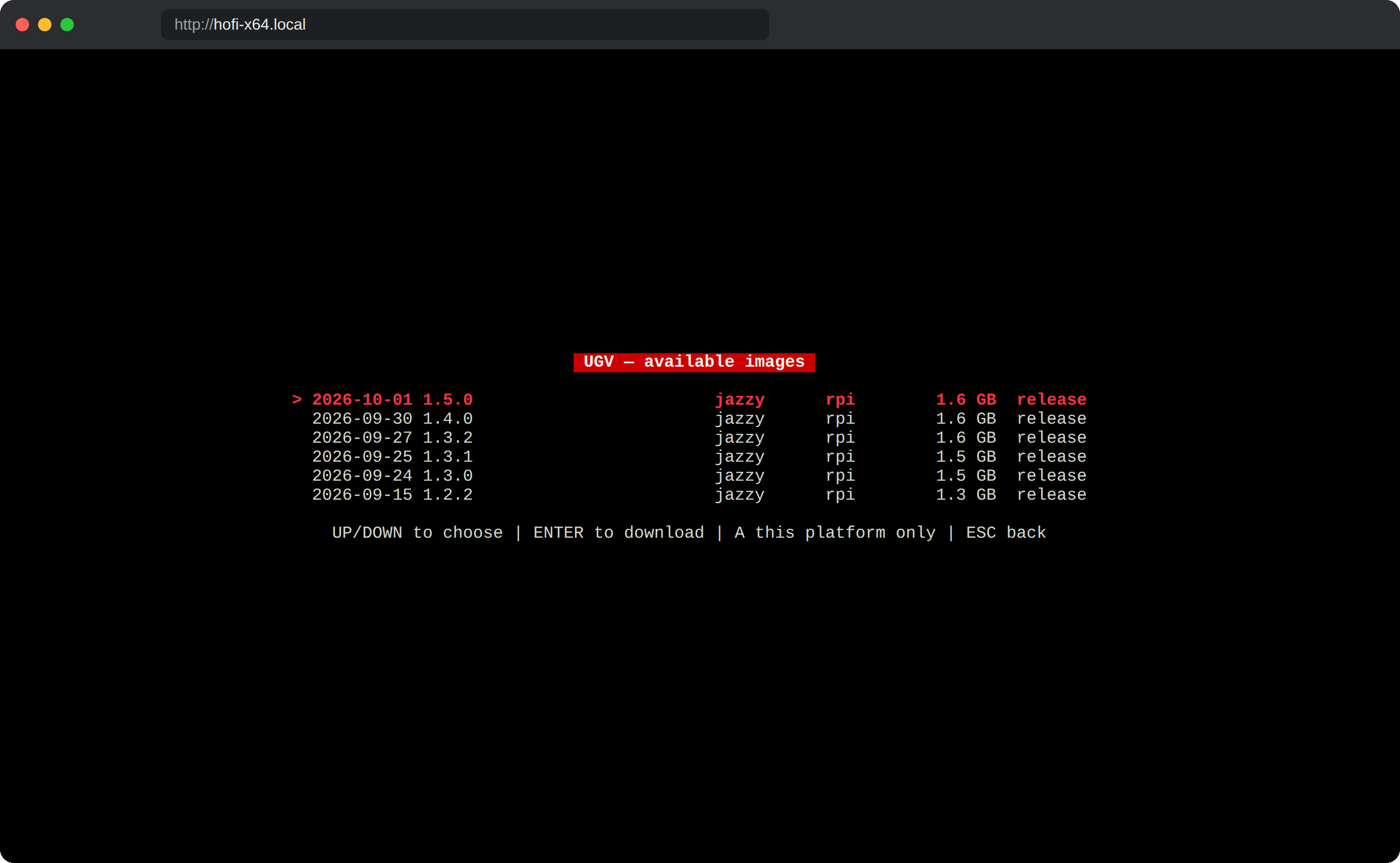Click 'jazzy' in the 1.4.0 row
The height and width of the screenshot is (863, 1400).
coord(740,420)
